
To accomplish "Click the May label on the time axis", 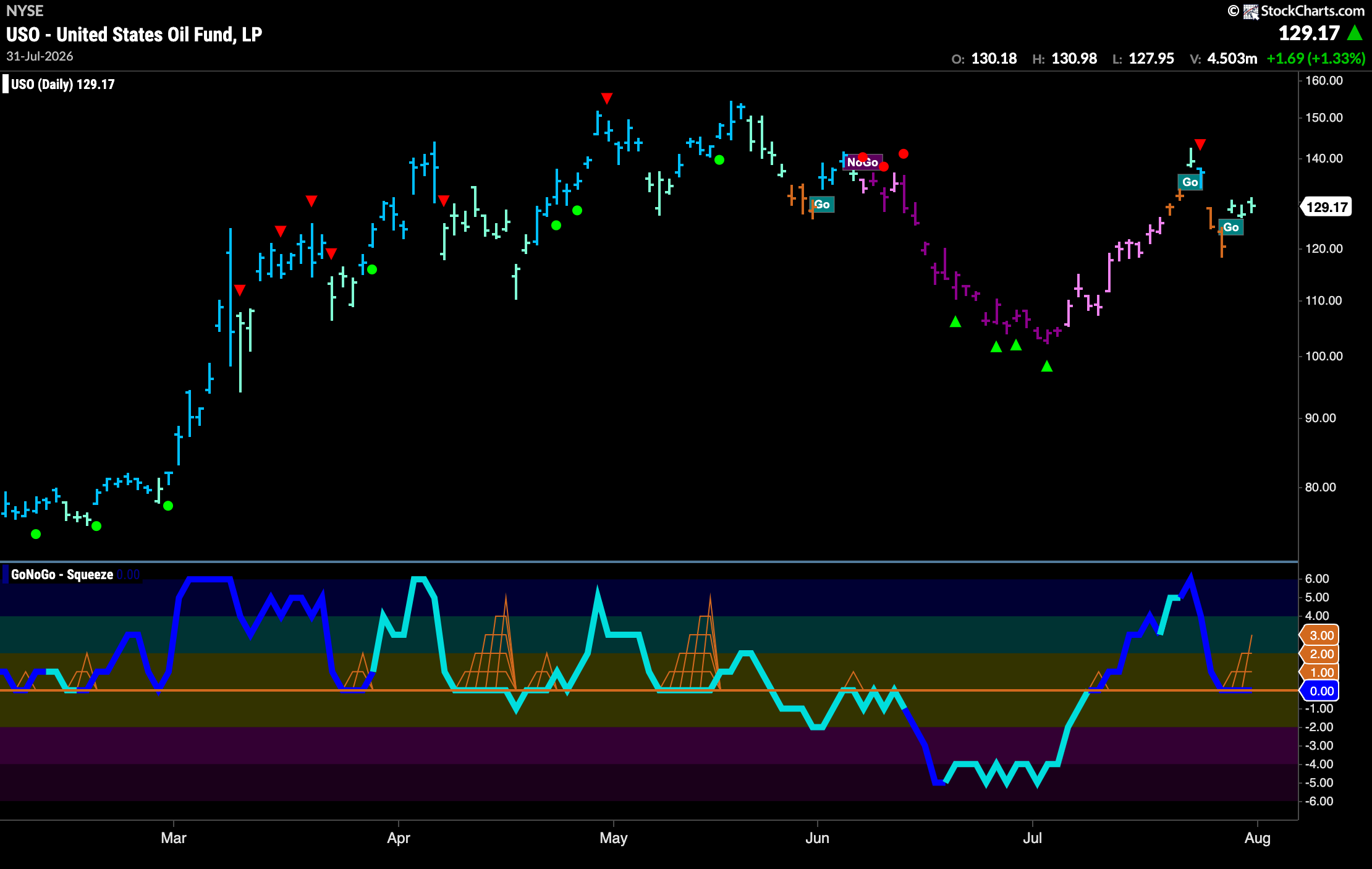I will 614,838.
